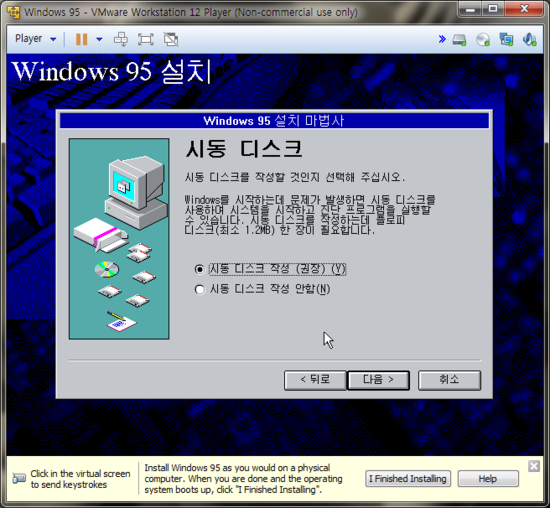
Task: Click the sound card device icon
Action: coord(529,39)
